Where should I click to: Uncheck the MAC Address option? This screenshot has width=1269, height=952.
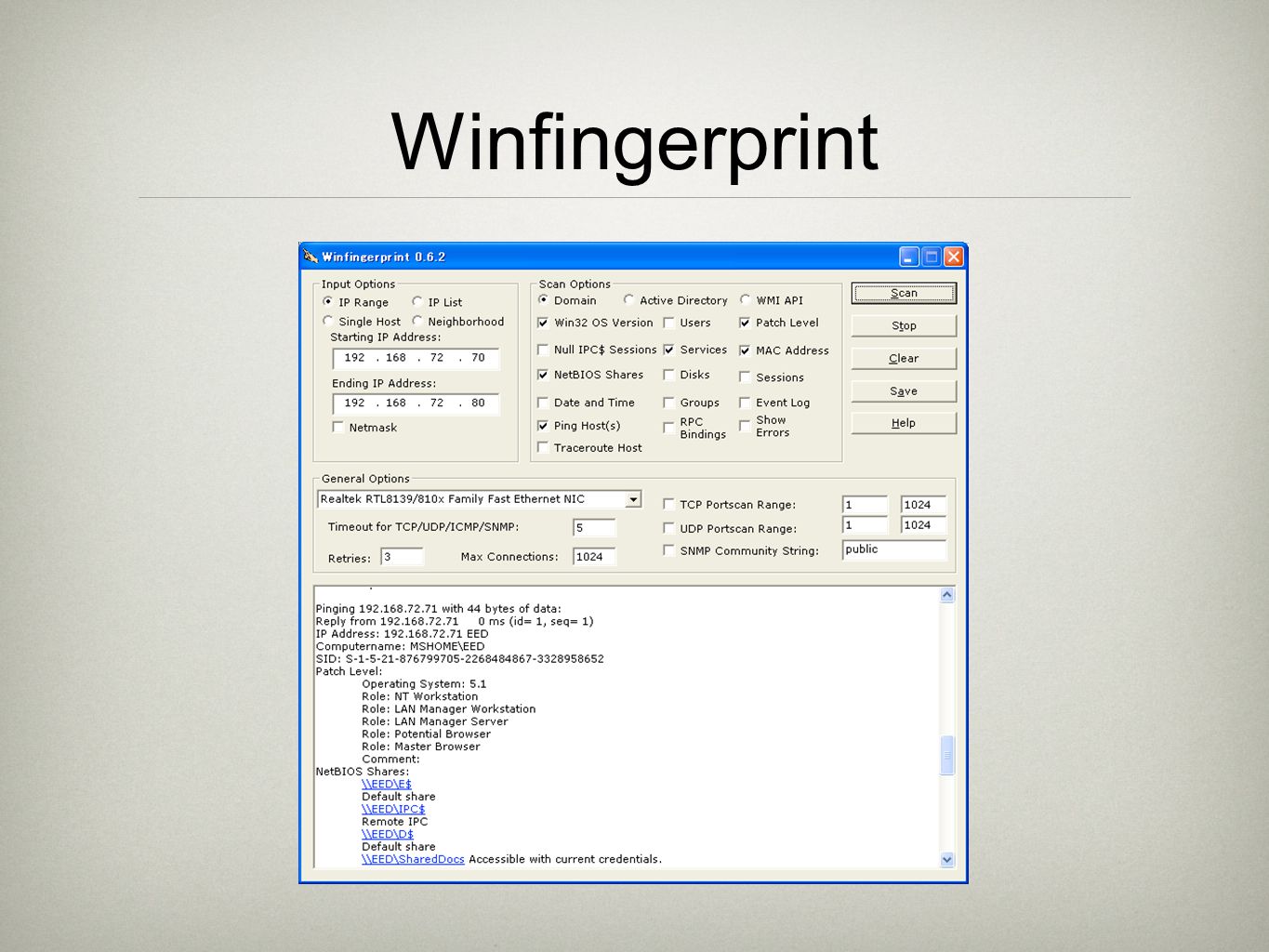[x=745, y=350]
